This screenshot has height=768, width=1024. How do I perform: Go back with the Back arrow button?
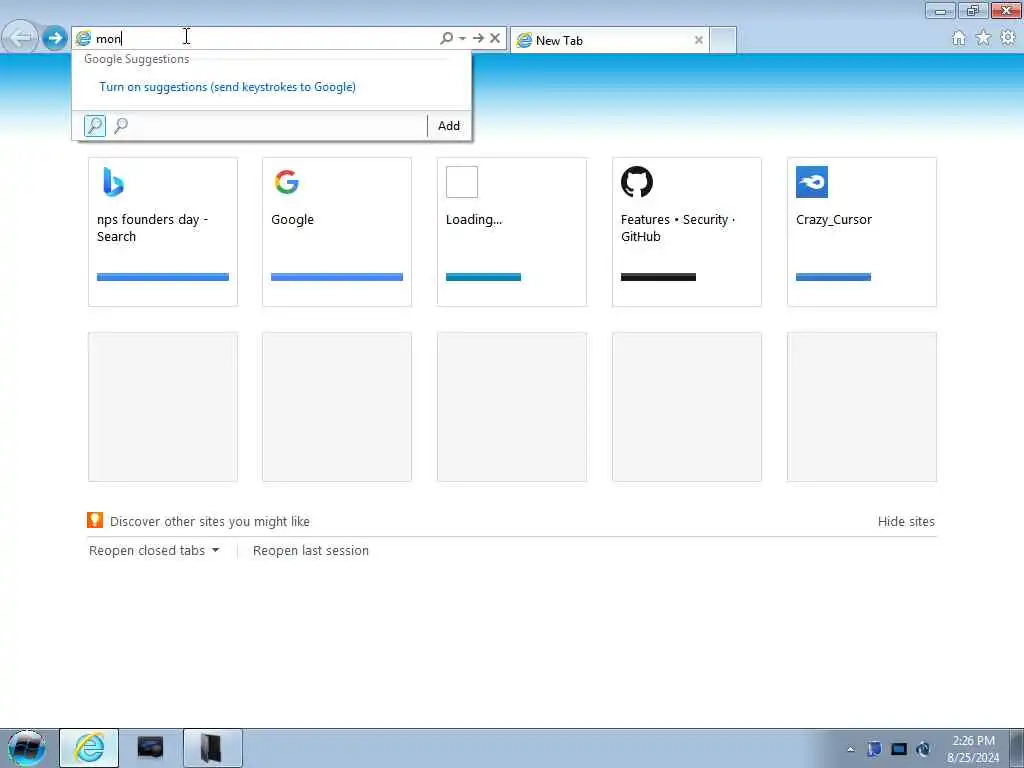pos(22,37)
